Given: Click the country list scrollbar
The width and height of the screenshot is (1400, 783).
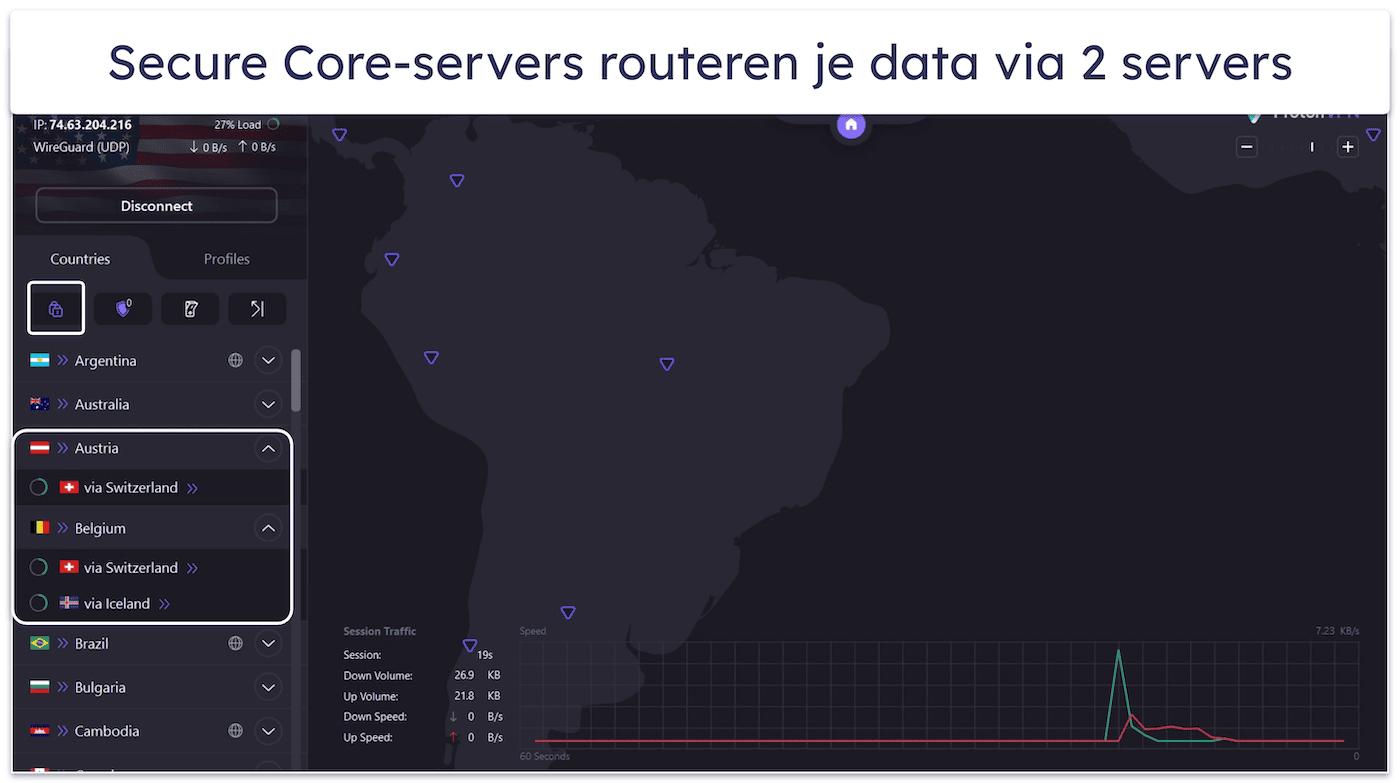Looking at the screenshot, I should 296,380.
